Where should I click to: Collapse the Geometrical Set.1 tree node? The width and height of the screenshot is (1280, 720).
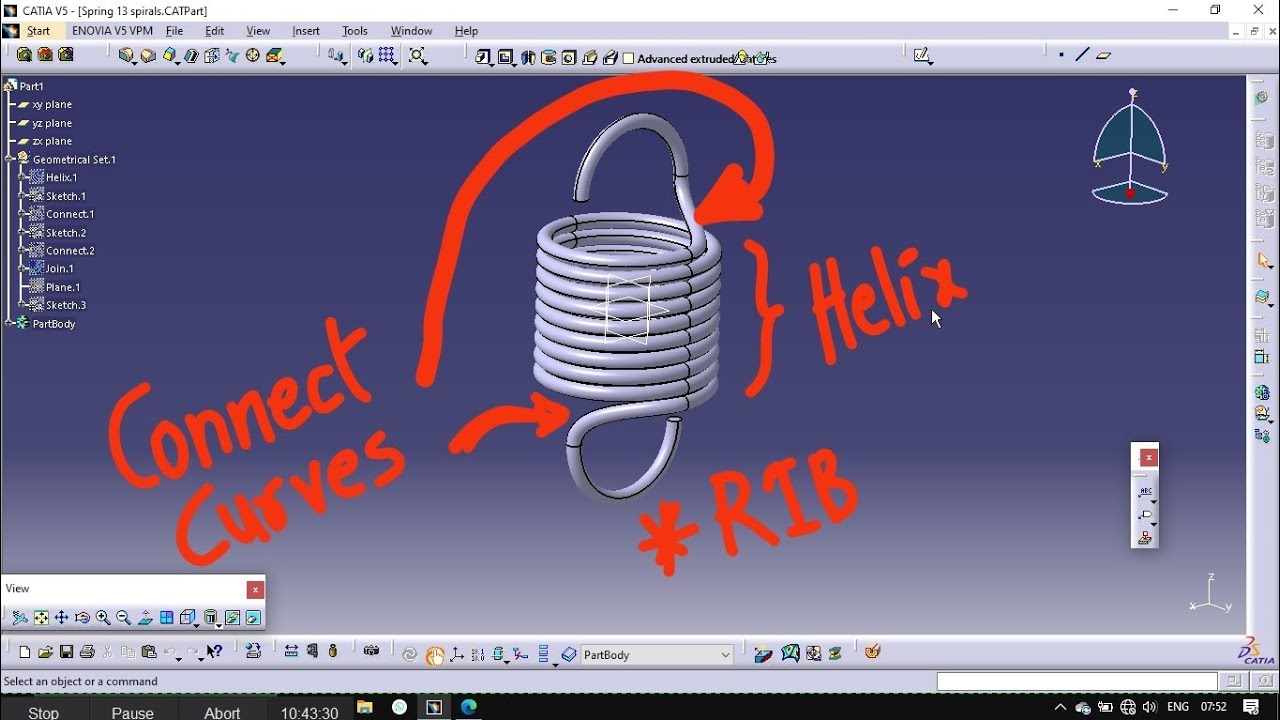click(x=10, y=159)
